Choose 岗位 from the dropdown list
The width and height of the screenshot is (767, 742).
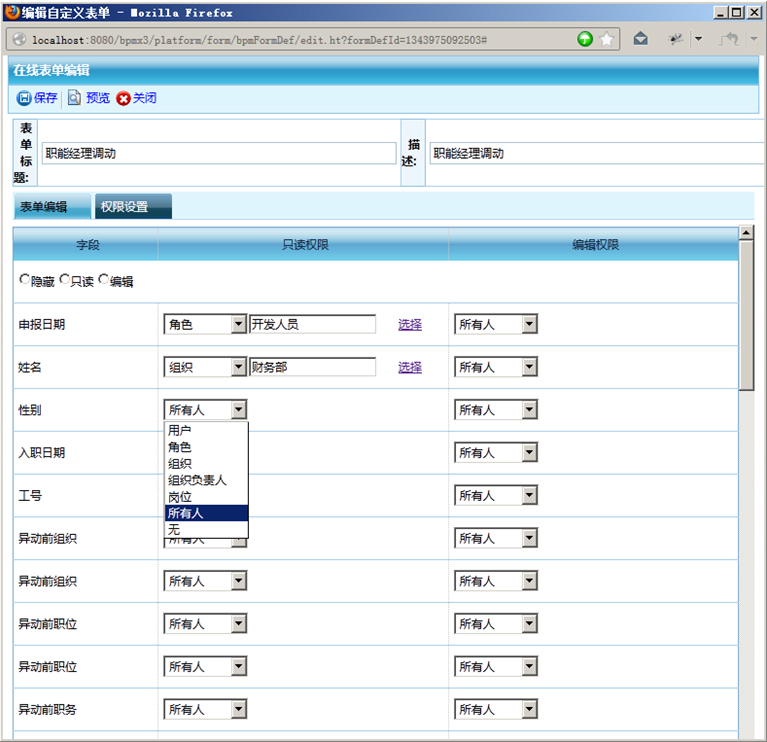point(206,497)
